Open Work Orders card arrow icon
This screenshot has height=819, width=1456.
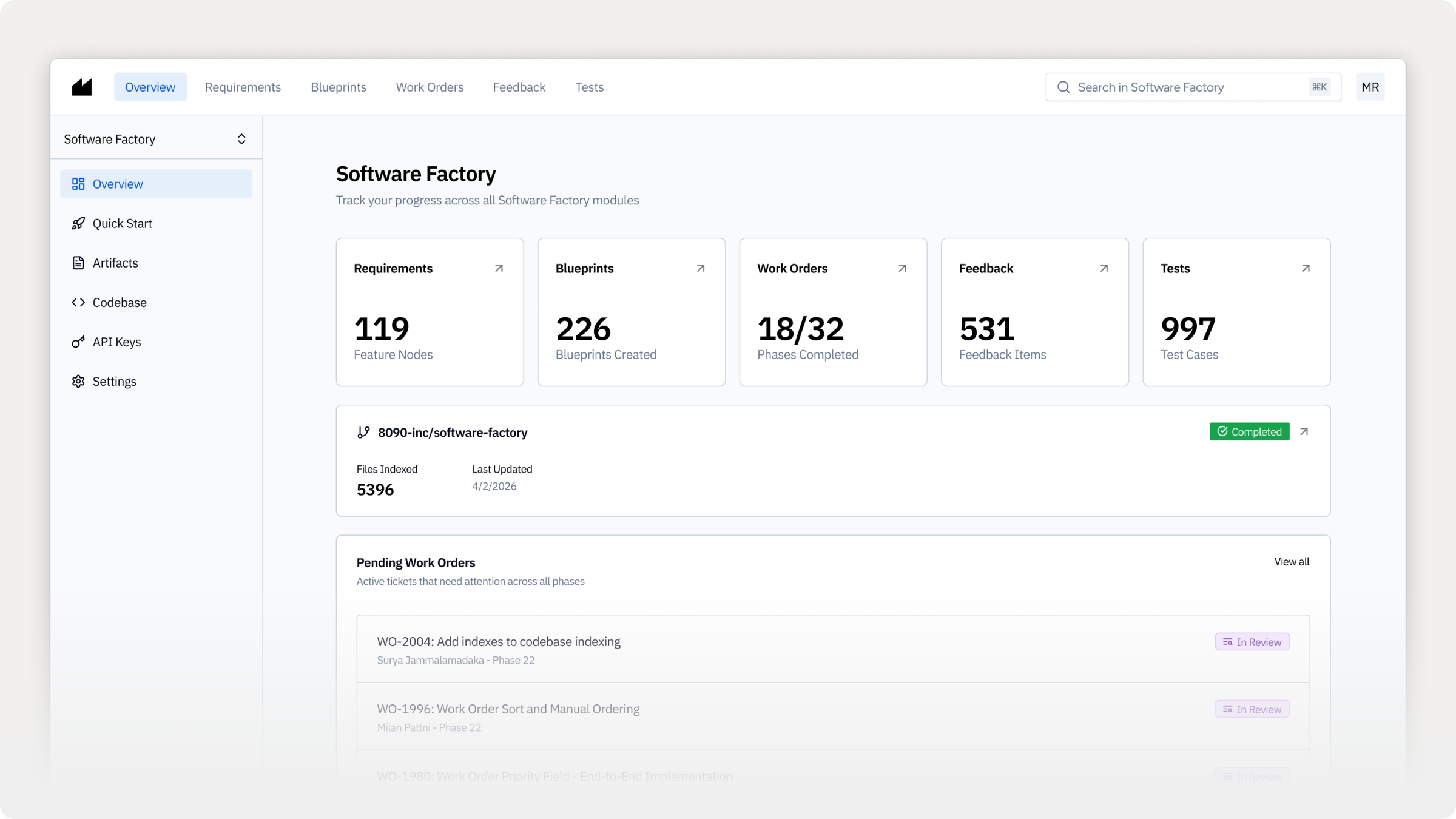[902, 268]
